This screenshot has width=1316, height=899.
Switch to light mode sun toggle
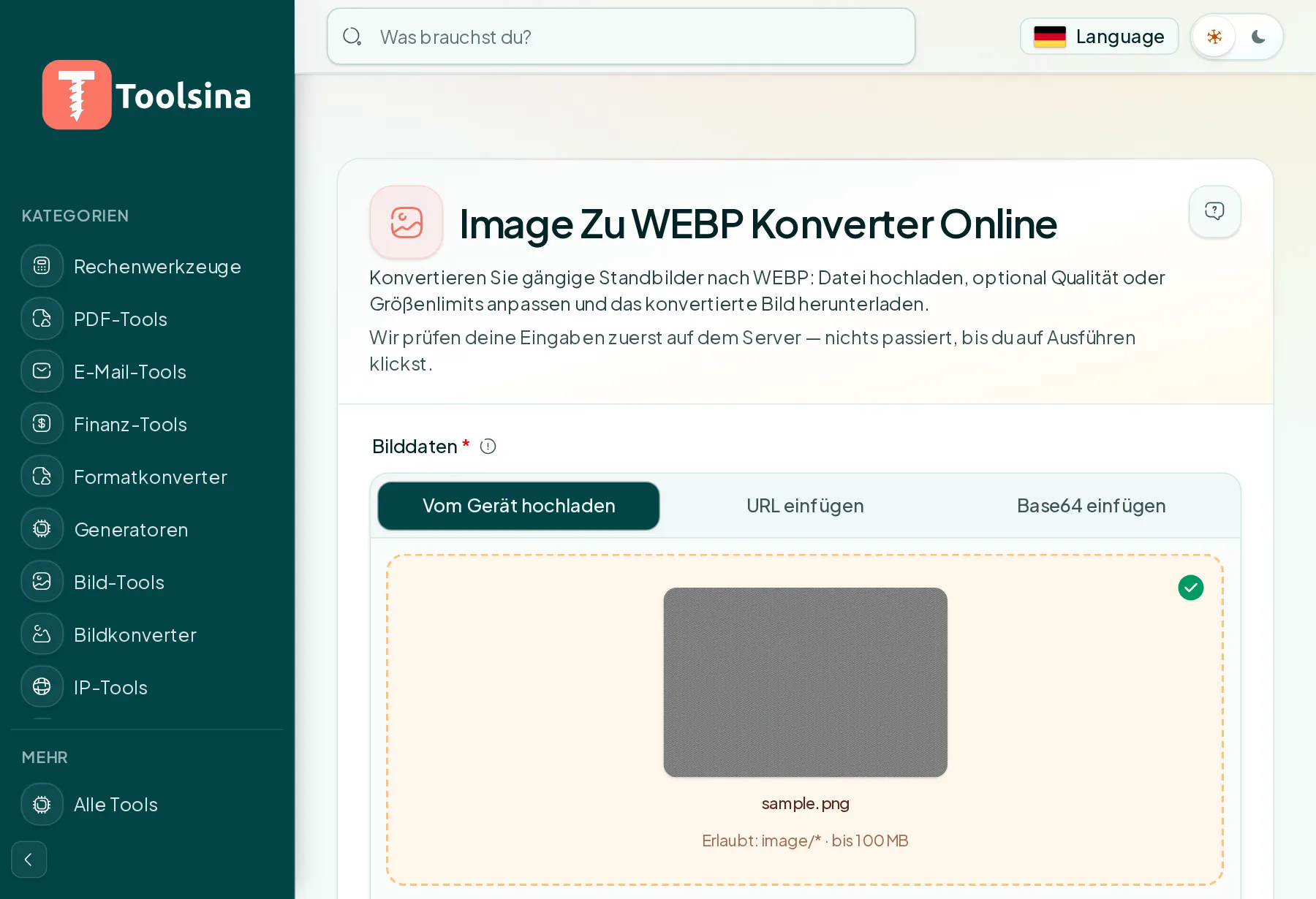(x=1214, y=37)
